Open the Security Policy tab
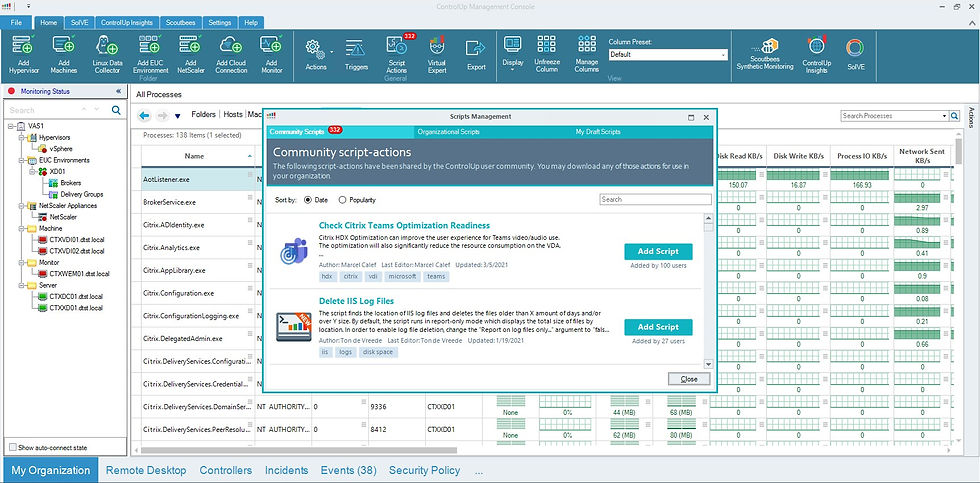 pos(424,471)
